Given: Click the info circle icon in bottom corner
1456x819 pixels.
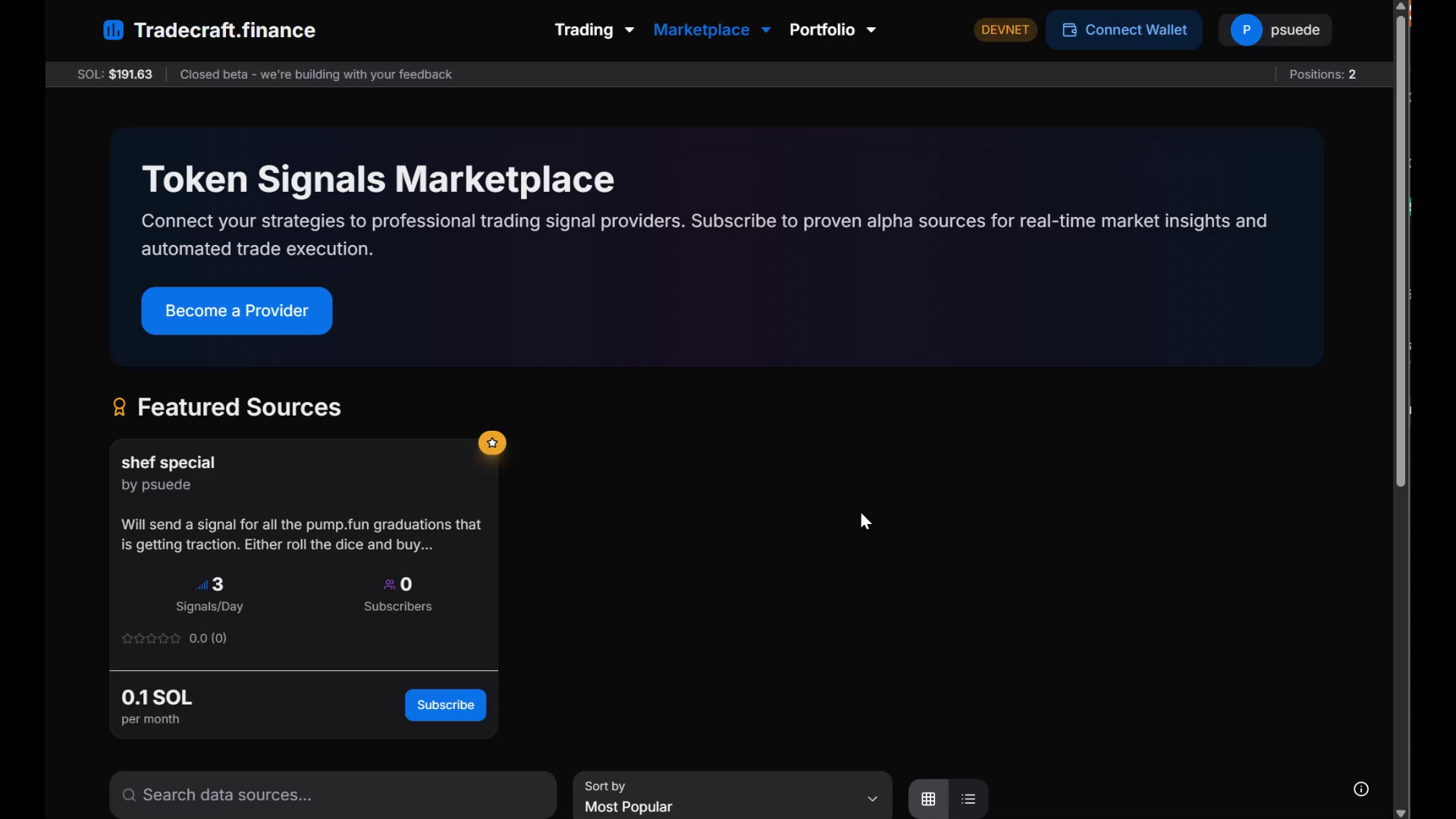Looking at the screenshot, I should click(1361, 789).
